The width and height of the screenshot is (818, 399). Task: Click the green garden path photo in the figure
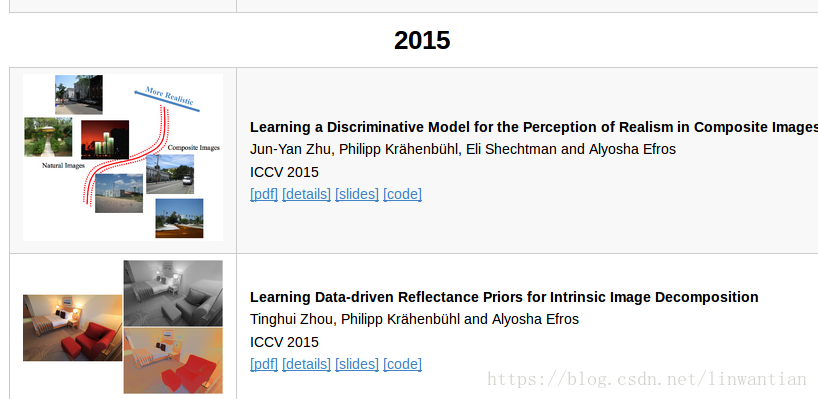(48, 137)
